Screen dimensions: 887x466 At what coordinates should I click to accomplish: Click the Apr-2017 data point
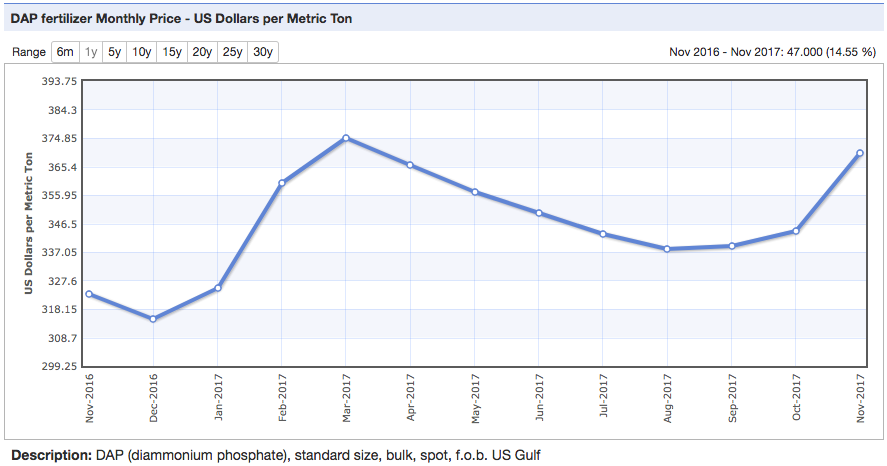tap(410, 165)
